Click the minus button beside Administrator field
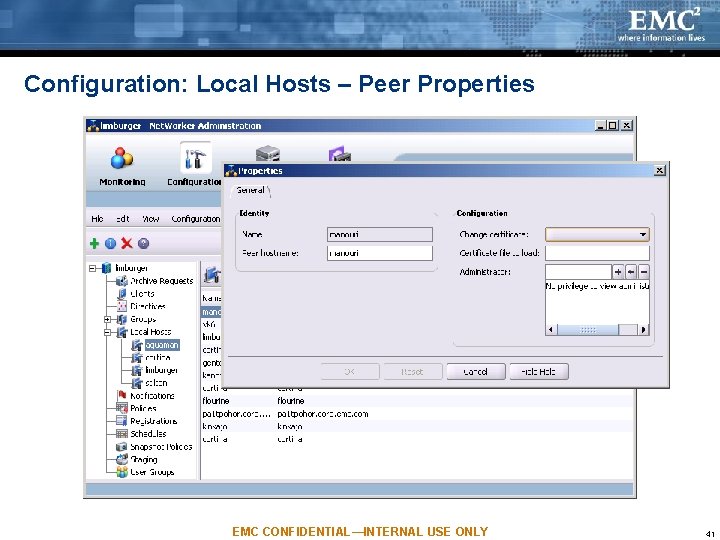The width and height of the screenshot is (720, 540). click(x=644, y=272)
